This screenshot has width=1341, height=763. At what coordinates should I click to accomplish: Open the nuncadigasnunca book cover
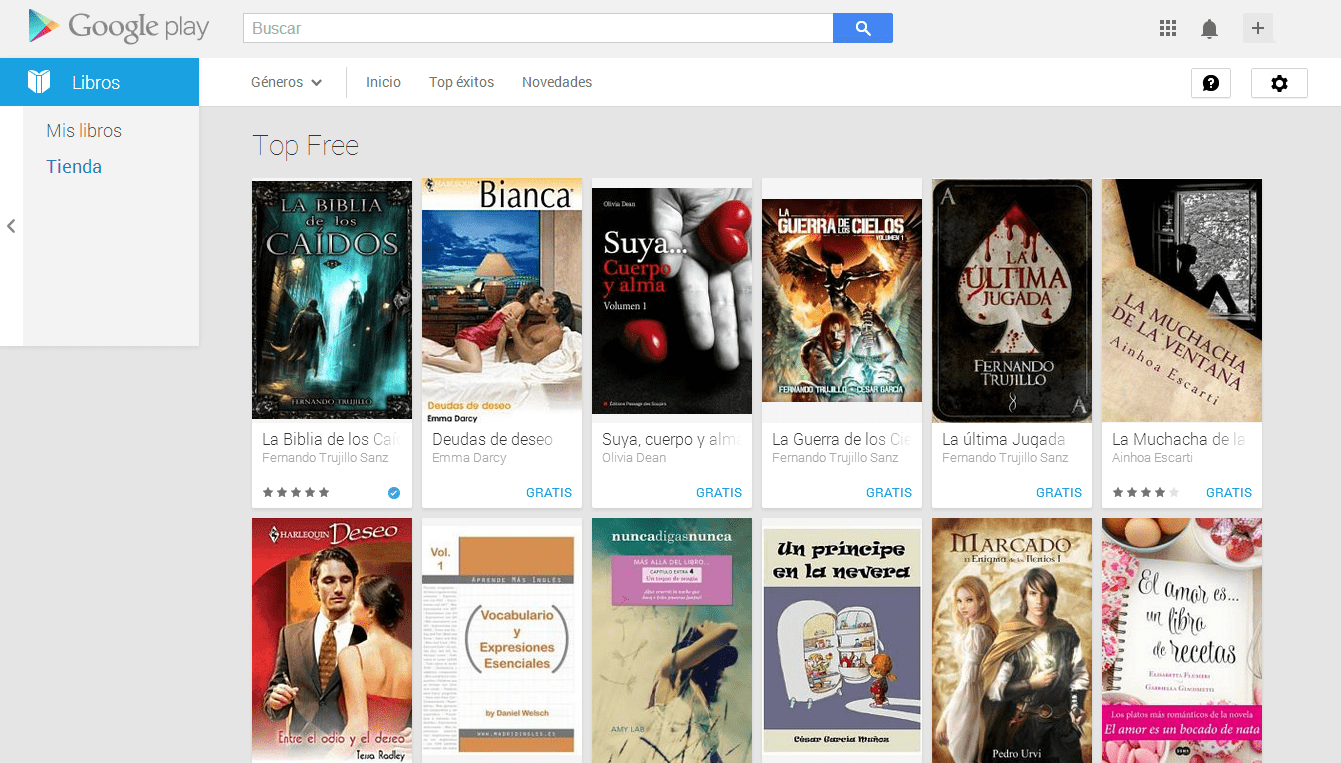click(x=672, y=641)
